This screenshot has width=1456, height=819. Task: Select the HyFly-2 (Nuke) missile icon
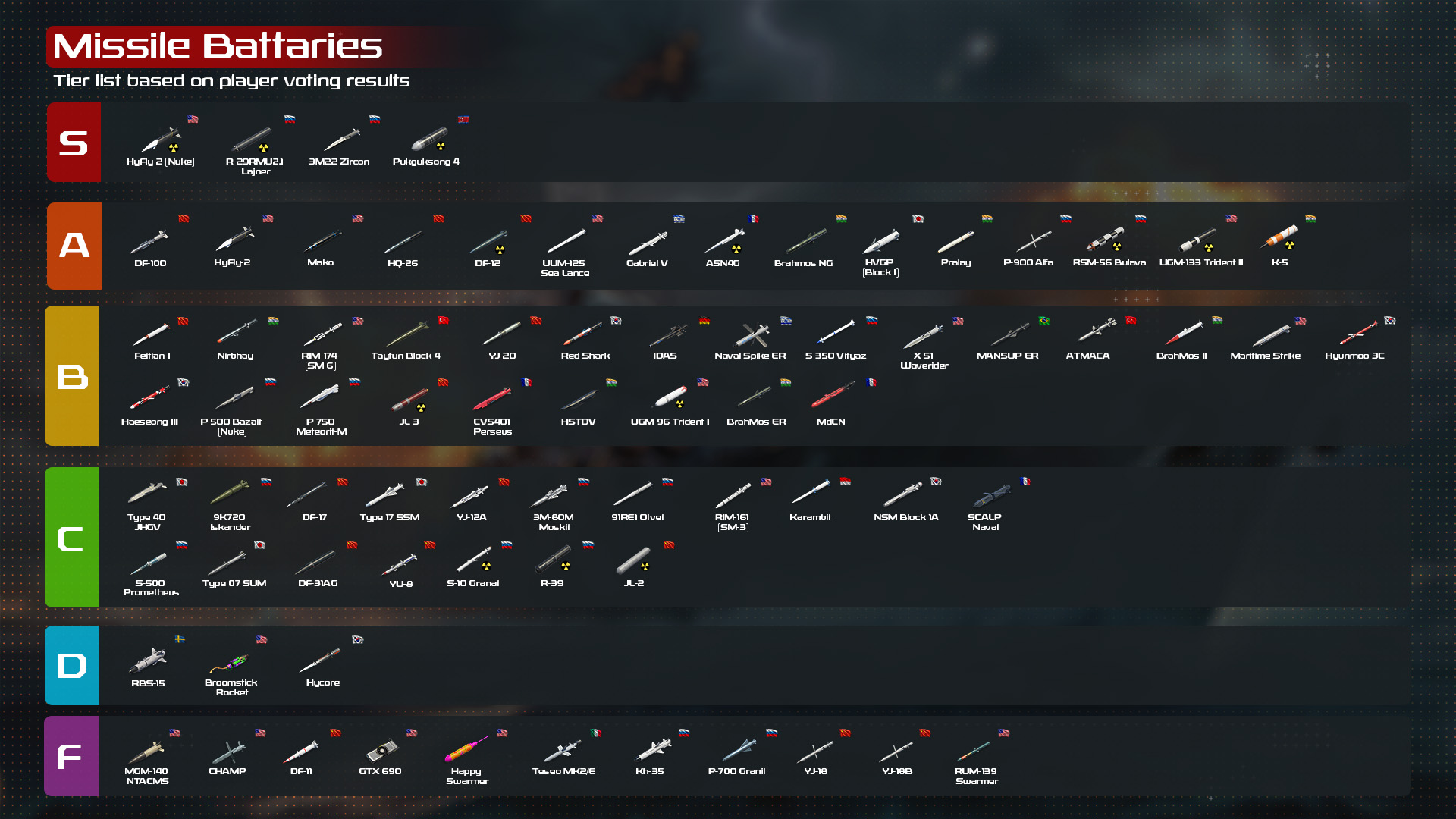[x=162, y=140]
